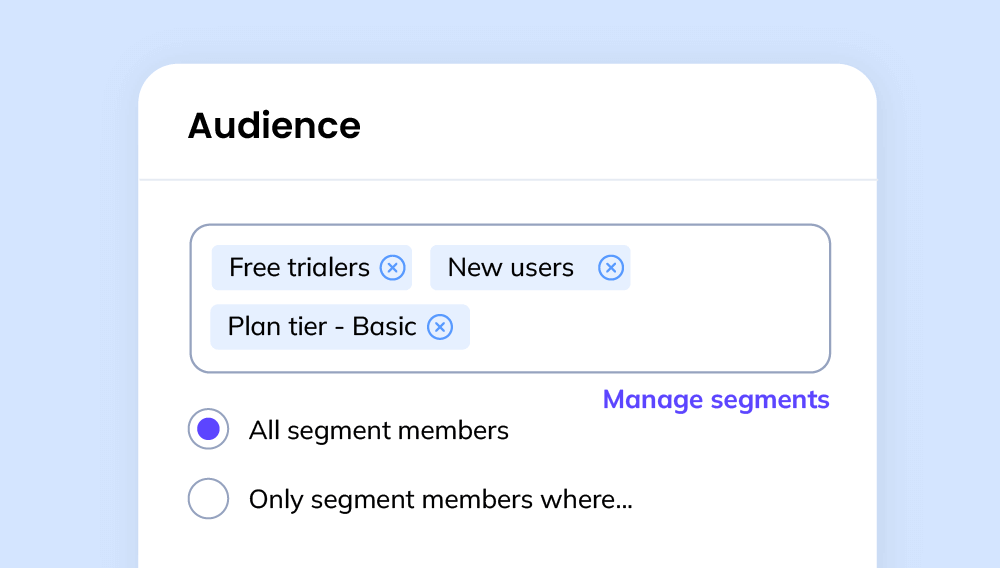1000x568 pixels.
Task: Click the Only segment members where label text
Action: click(441, 499)
